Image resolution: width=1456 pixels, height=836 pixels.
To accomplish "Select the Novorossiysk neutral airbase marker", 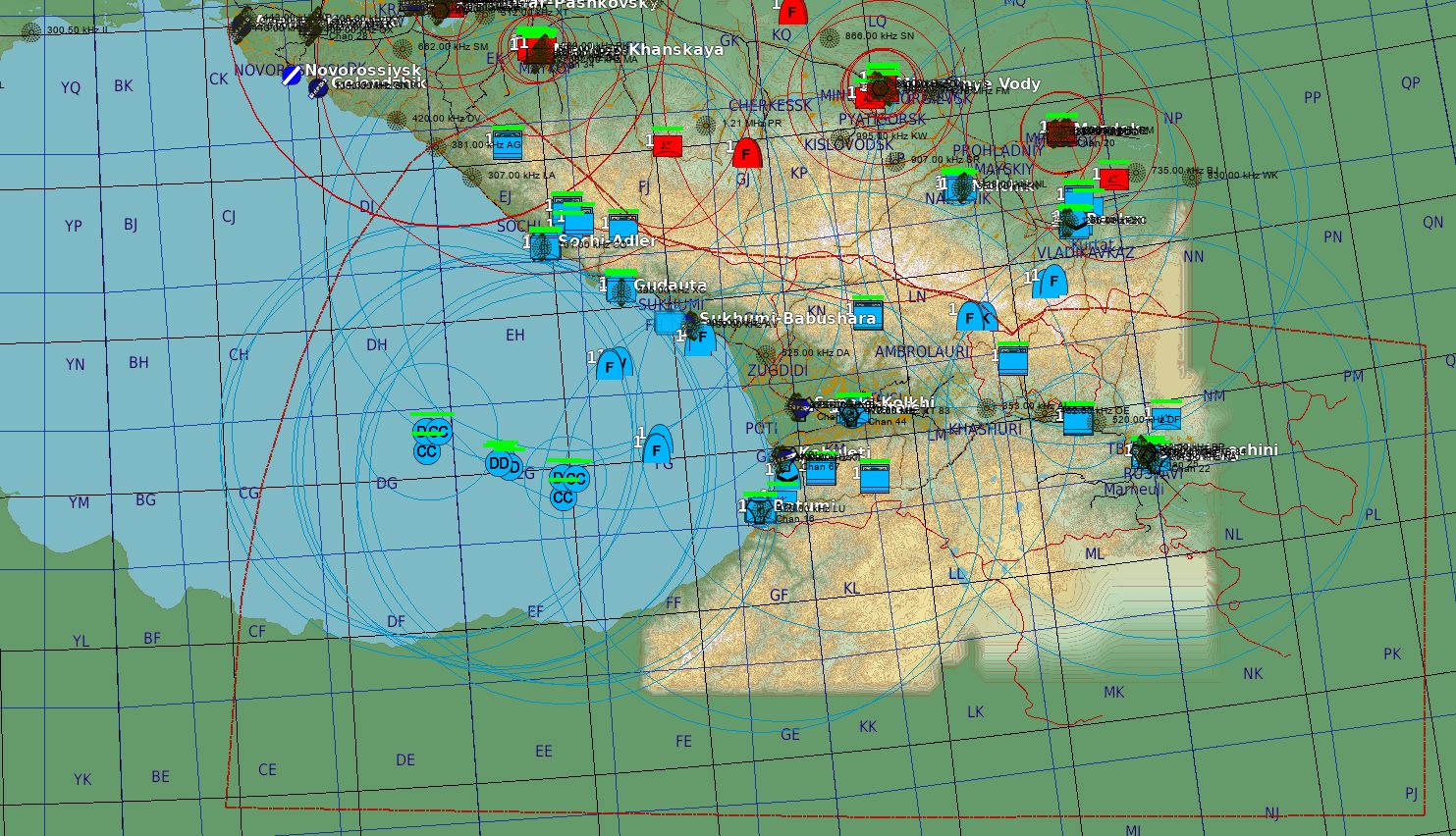I will [292, 74].
